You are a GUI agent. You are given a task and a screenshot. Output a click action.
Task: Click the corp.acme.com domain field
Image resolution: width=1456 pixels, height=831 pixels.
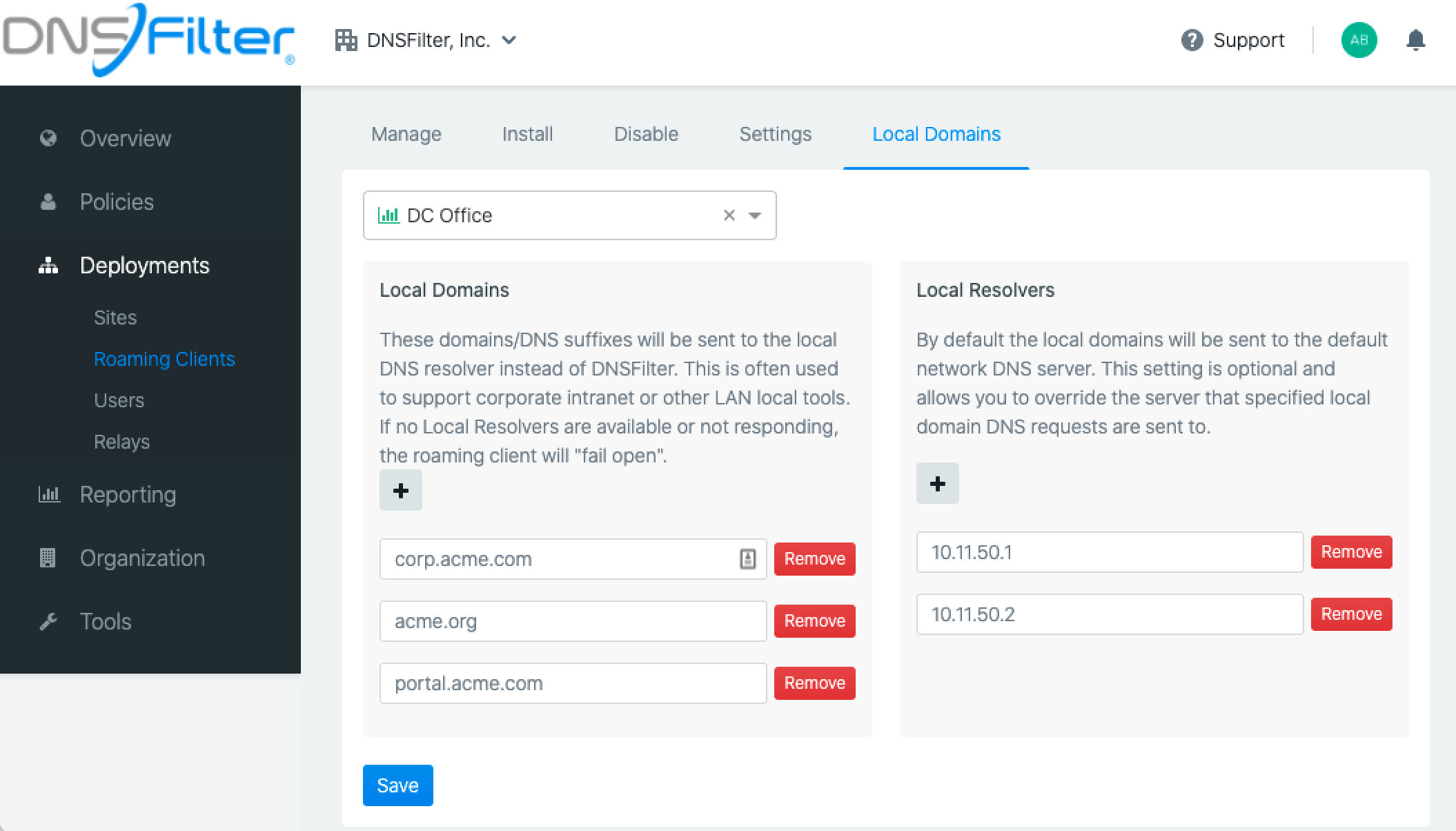[x=573, y=559]
